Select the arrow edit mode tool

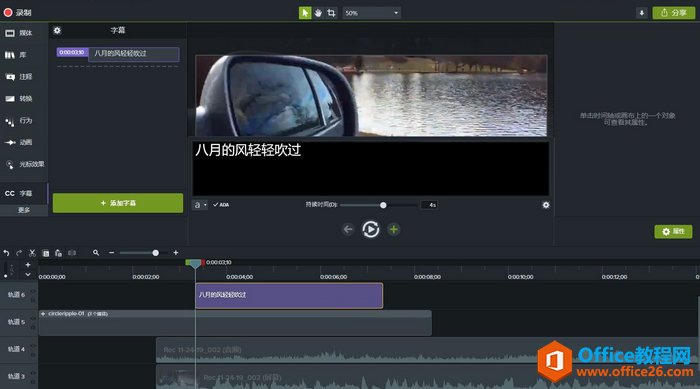pos(305,13)
